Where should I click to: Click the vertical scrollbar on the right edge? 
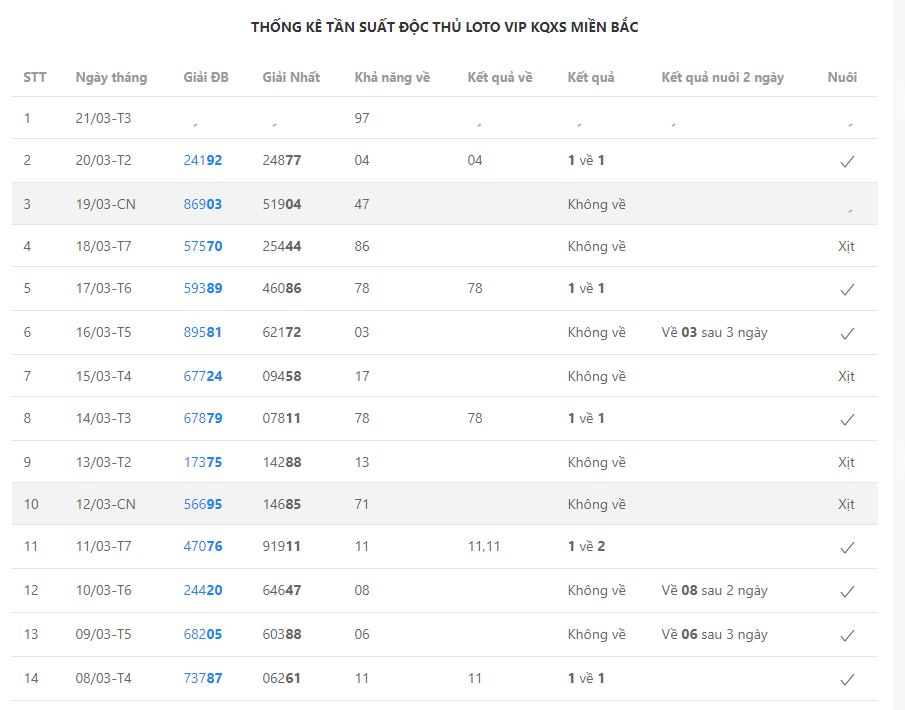(x=899, y=355)
